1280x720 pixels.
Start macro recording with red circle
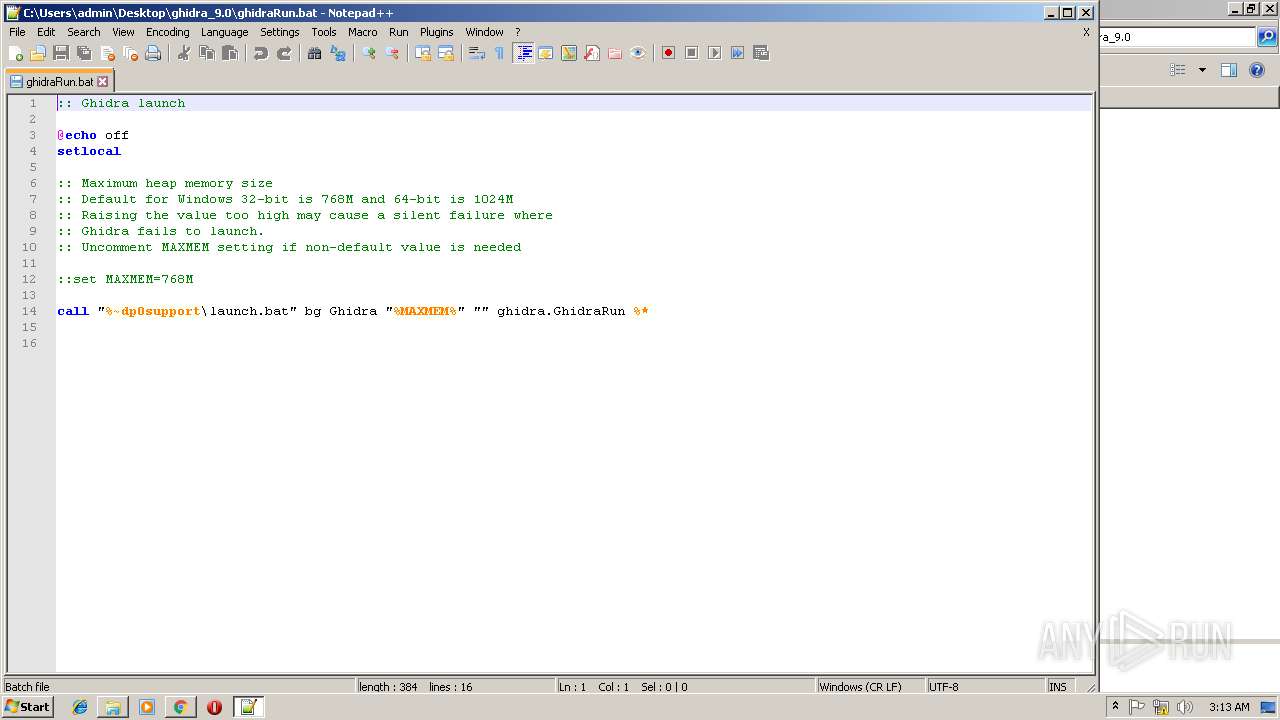pyautogui.click(x=668, y=53)
